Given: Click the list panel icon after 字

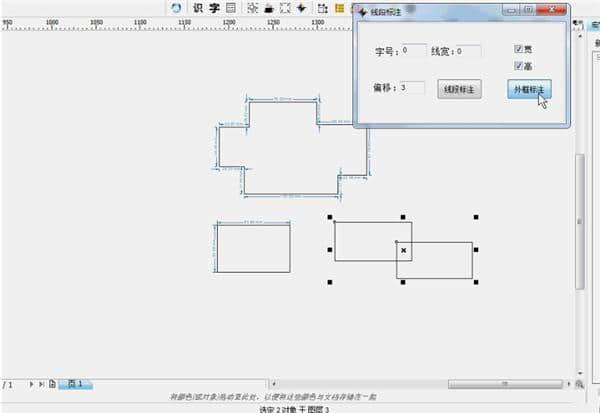Looking at the screenshot, I should click(231, 8).
